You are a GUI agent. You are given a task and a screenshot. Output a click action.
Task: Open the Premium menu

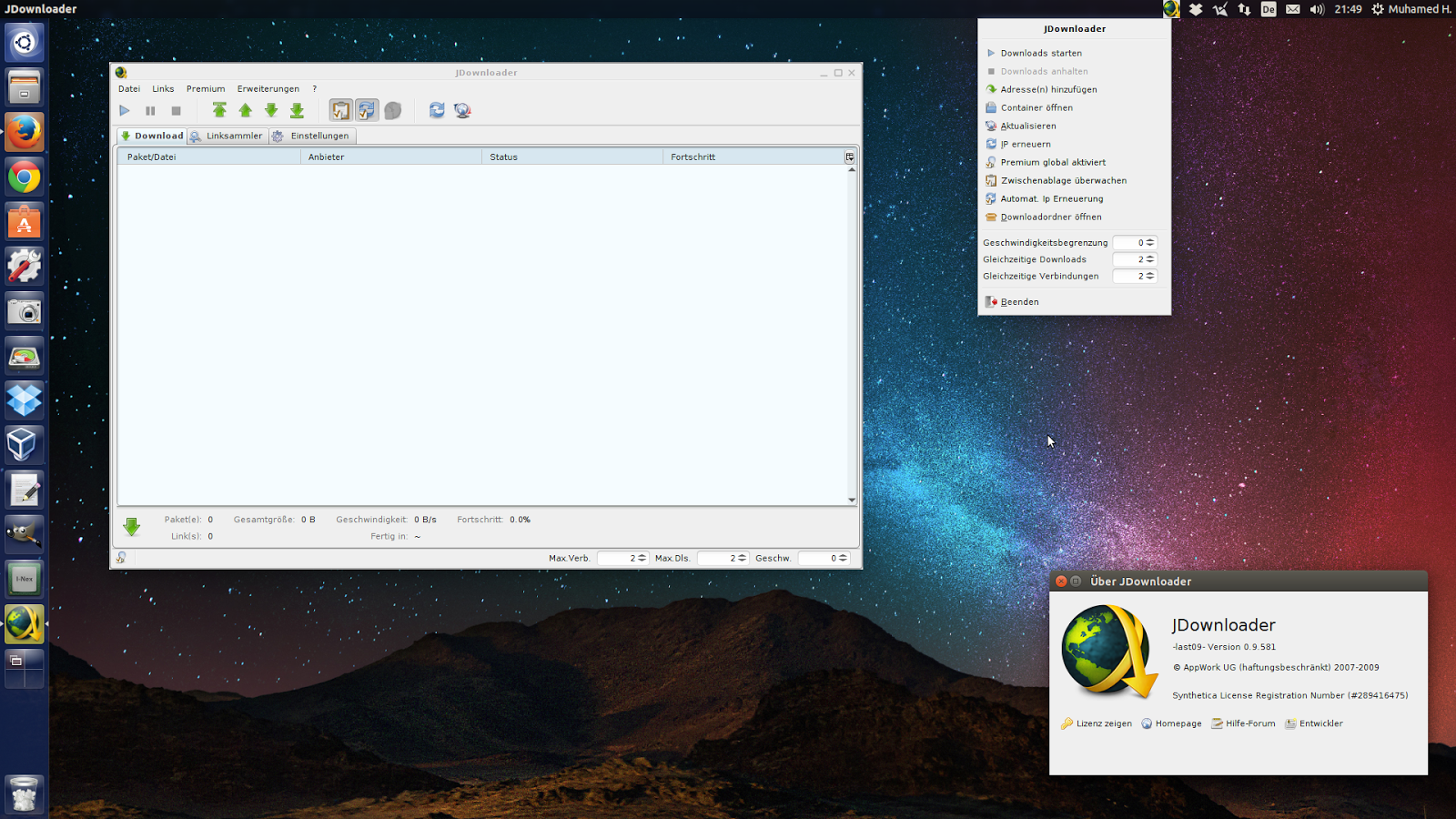[x=206, y=89]
